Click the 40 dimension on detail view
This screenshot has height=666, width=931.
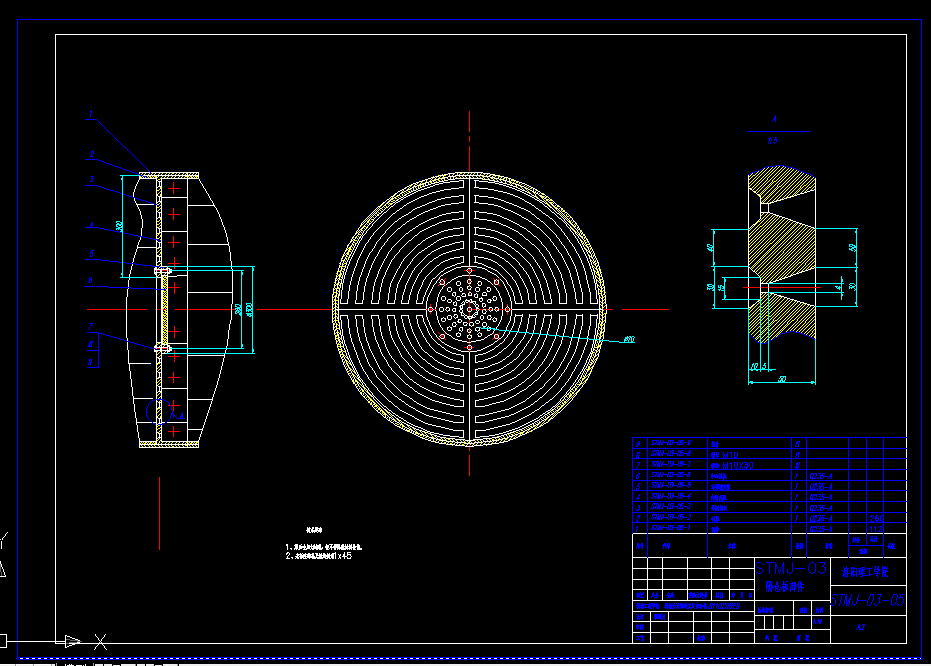[x=710, y=248]
